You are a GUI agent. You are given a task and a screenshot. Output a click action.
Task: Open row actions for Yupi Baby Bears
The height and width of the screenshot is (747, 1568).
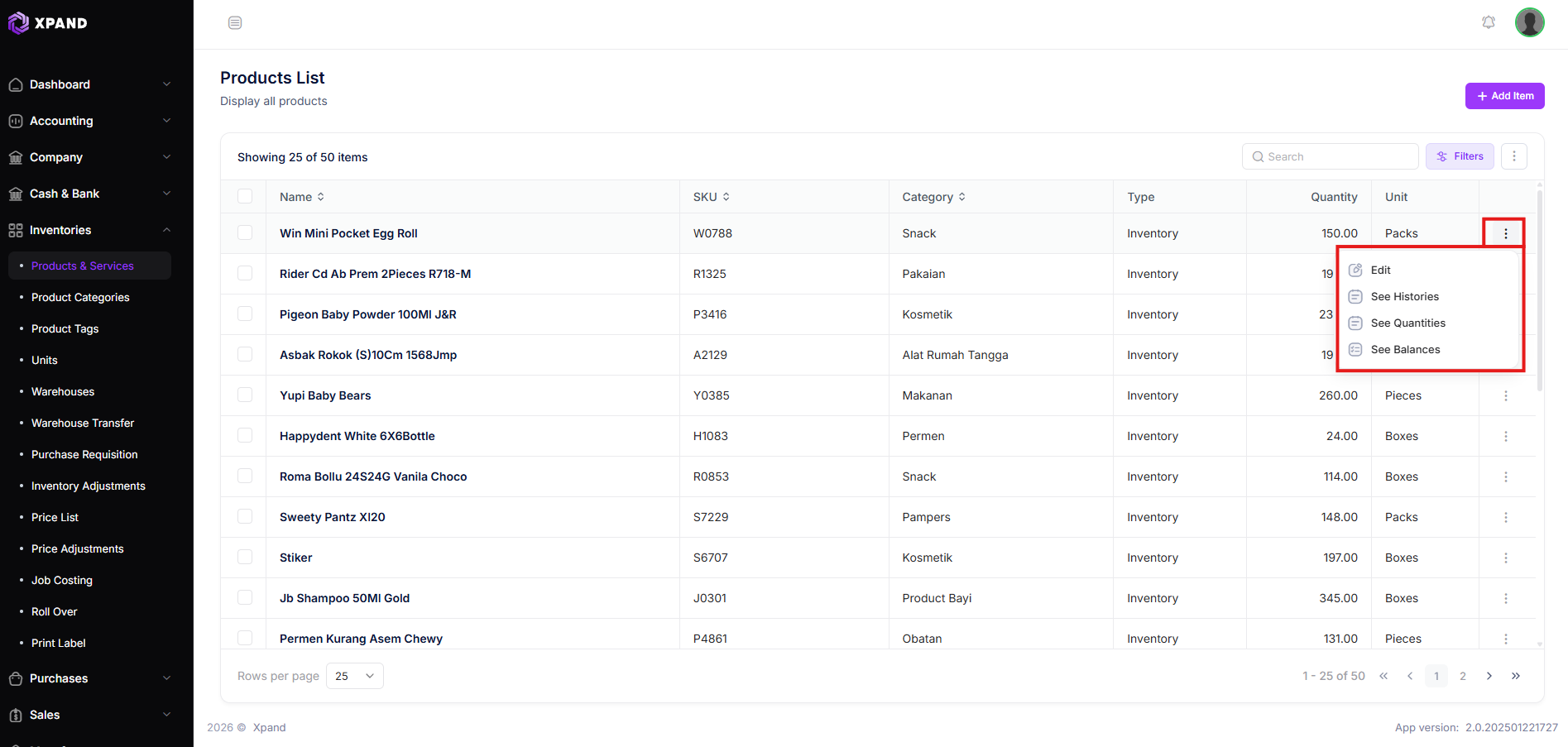point(1506,396)
